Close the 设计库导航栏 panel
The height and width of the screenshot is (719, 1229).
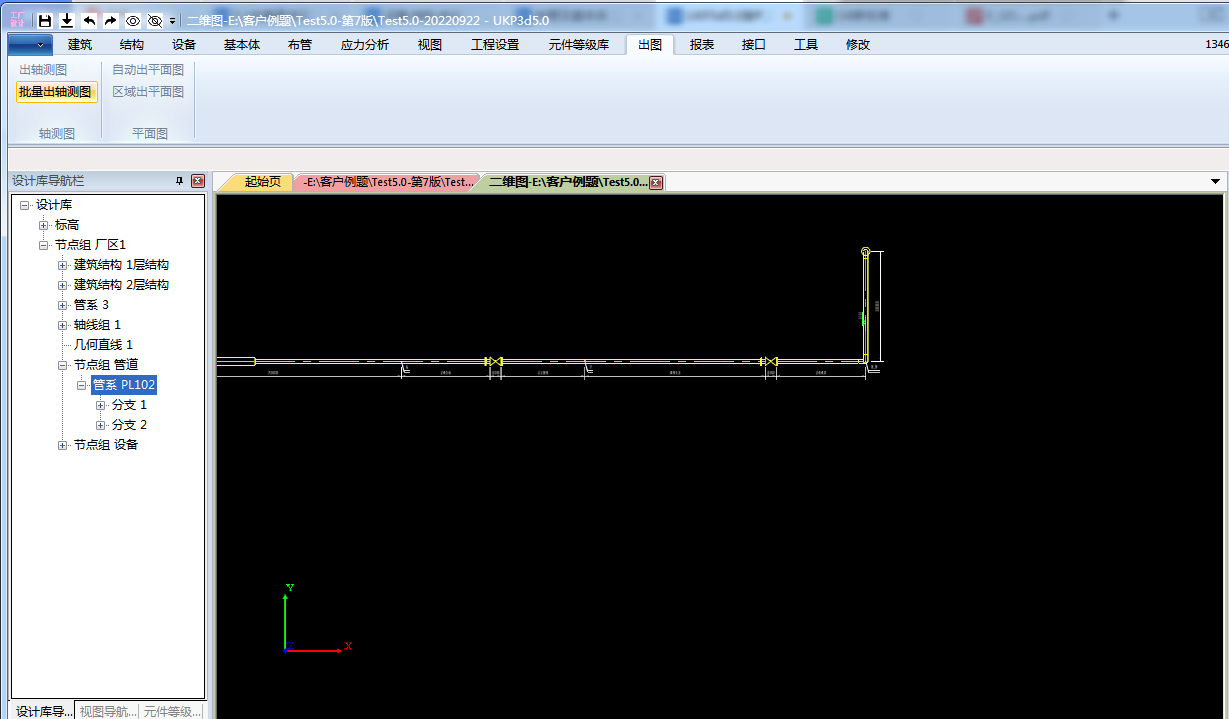point(198,181)
